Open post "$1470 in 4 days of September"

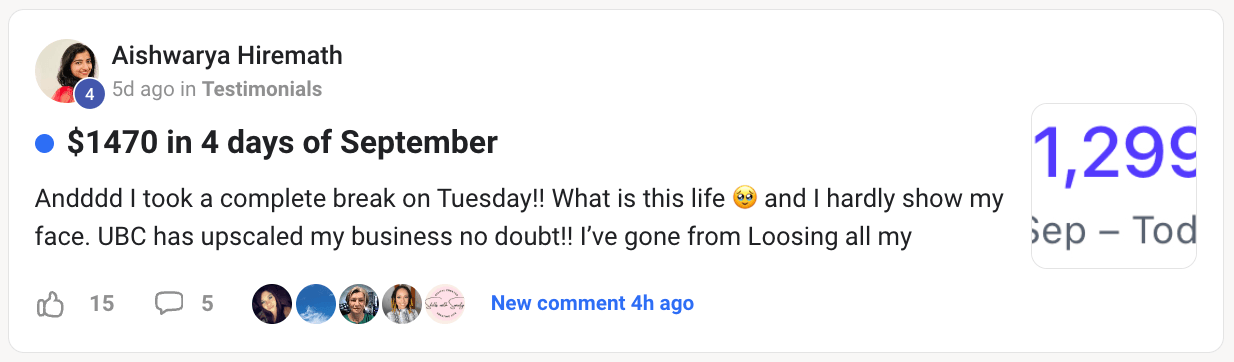pos(282,144)
